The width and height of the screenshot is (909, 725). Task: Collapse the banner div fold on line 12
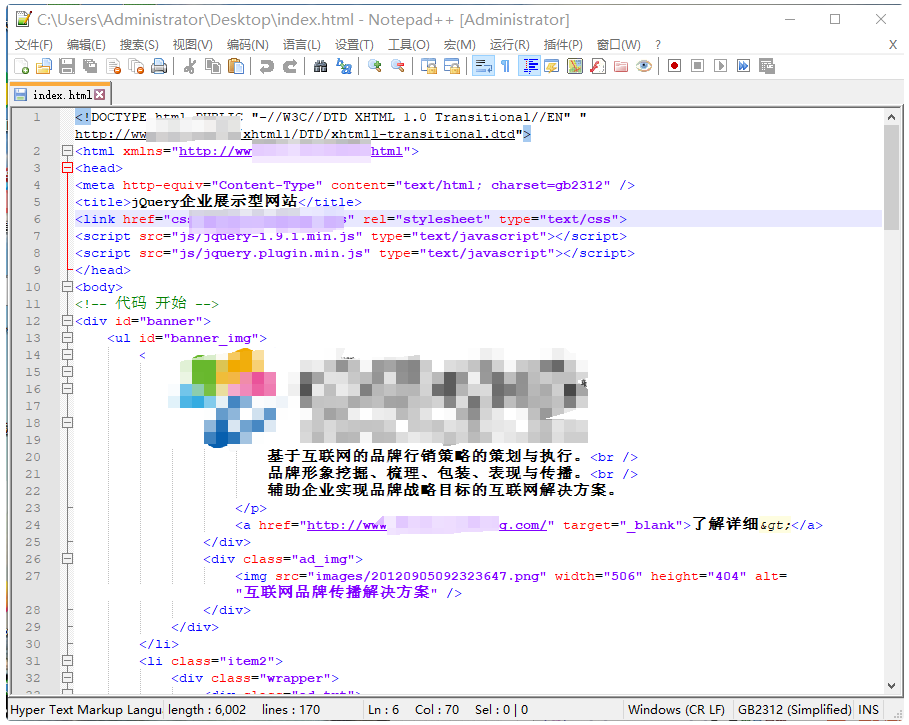coord(67,320)
